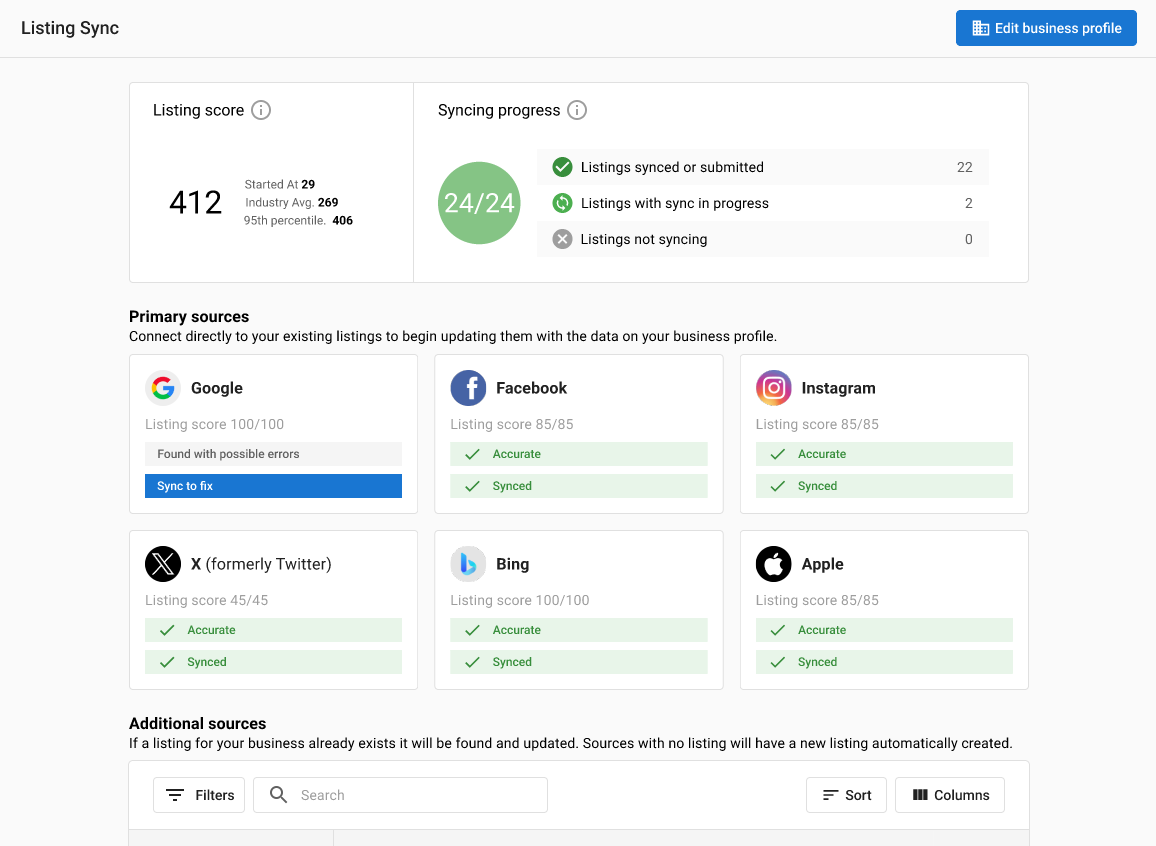This screenshot has height=846, width=1156.
Task: Click the sync-in-progress status icon
Action: (562, 203)
